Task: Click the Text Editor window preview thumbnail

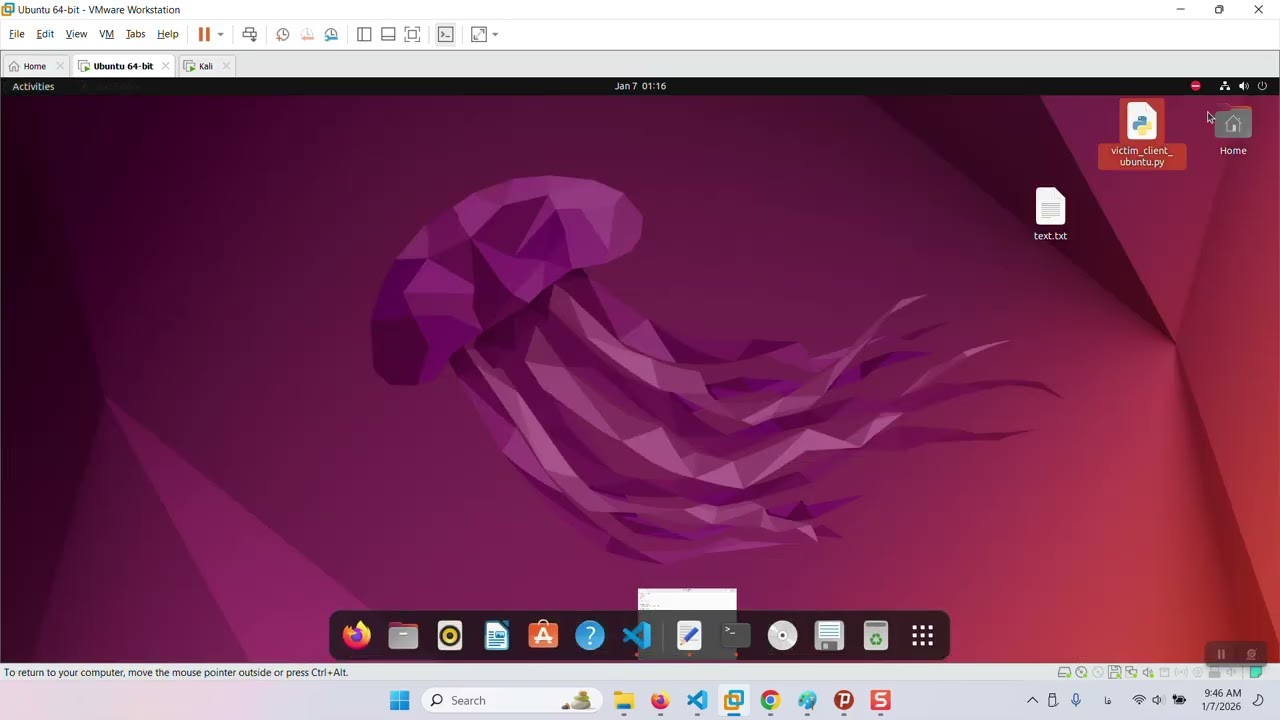Action: pyautogui.click(x=687, y=600)
